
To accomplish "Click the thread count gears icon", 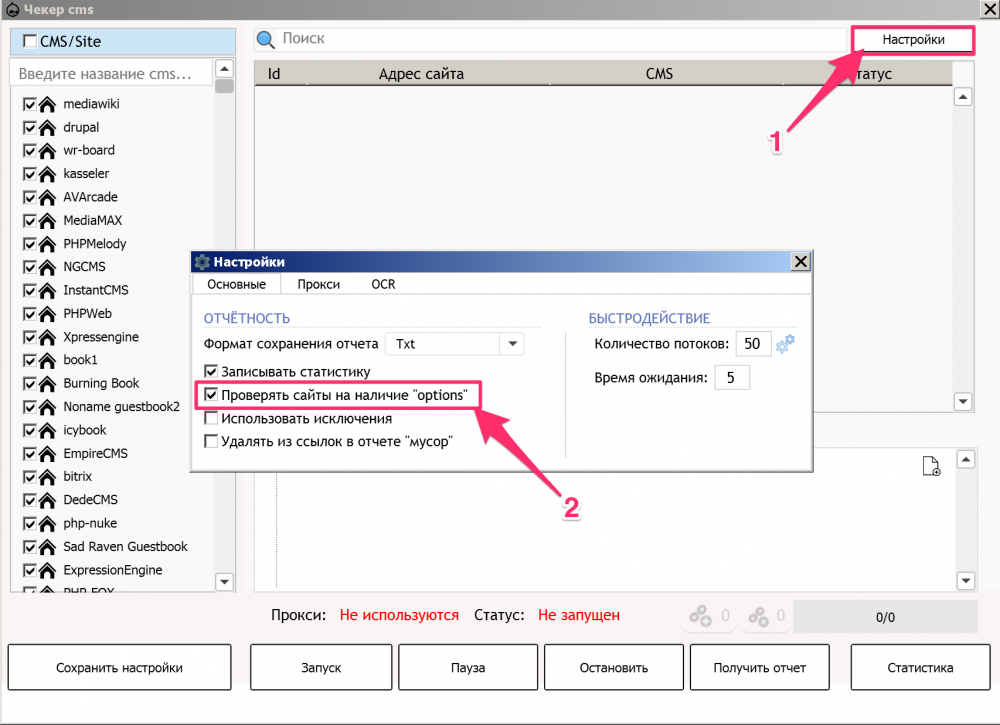I will 785,344.
